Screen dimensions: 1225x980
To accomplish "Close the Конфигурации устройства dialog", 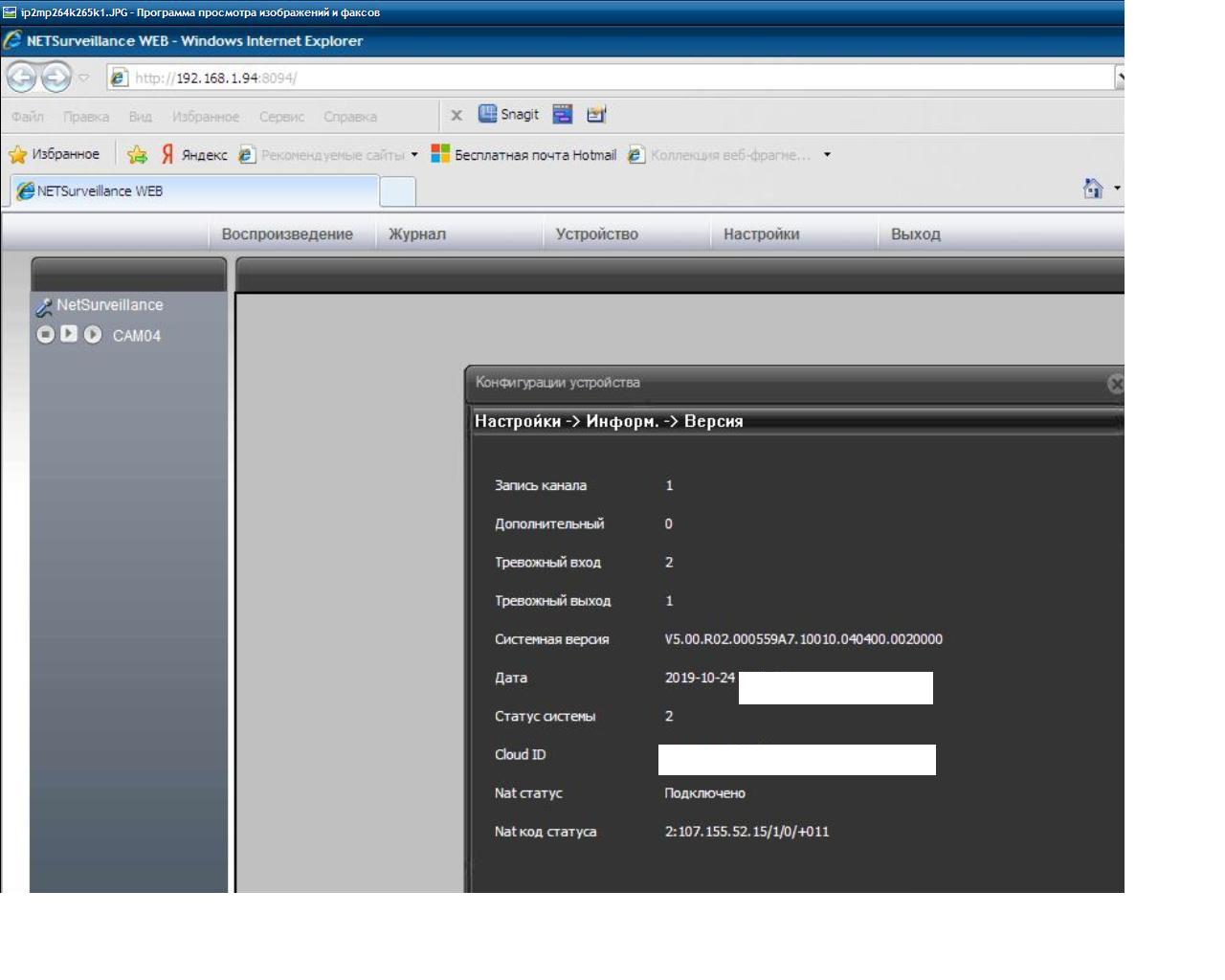I will 1115,384.
